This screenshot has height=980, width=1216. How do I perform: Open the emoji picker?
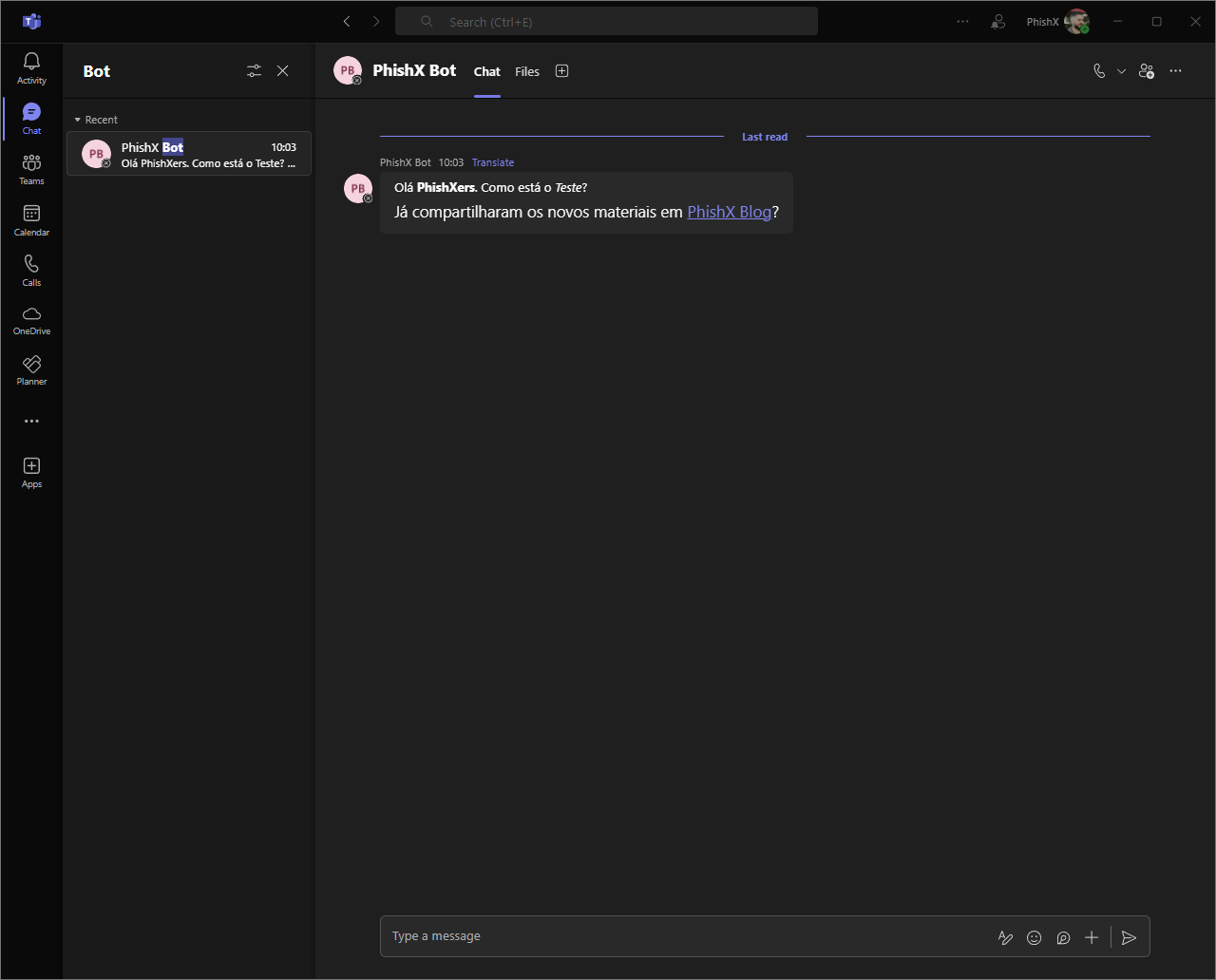click(1035, 938)
